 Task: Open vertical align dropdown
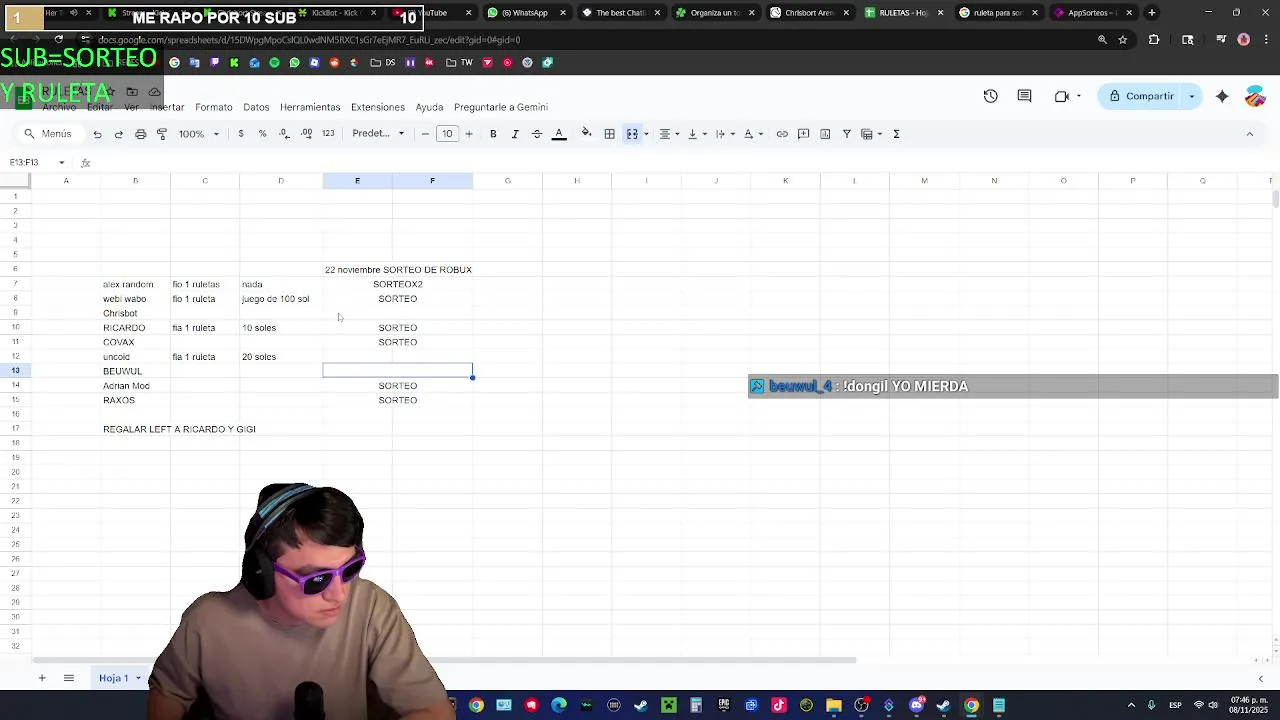696,134
